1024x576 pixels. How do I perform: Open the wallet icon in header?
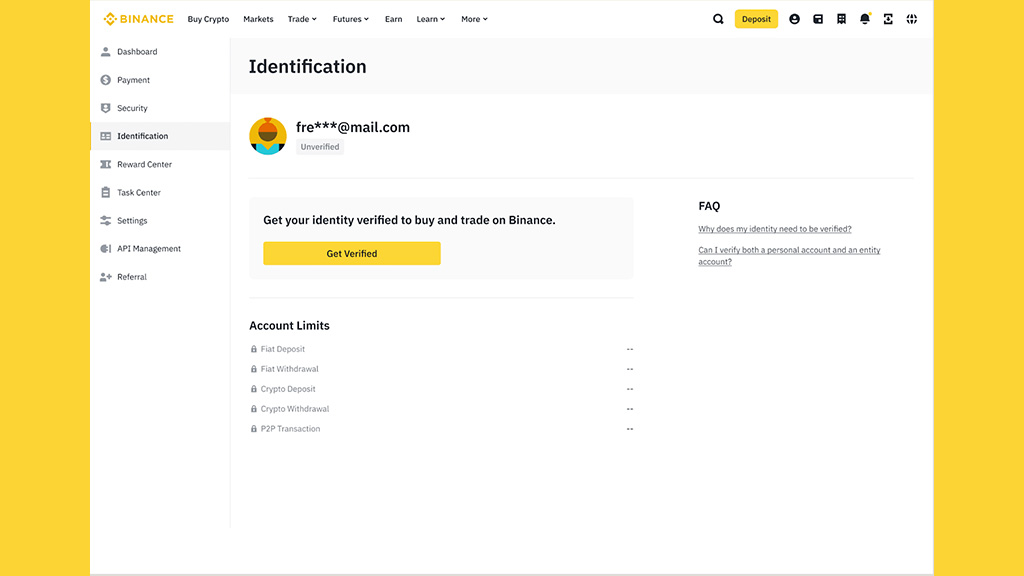(818, 19)
